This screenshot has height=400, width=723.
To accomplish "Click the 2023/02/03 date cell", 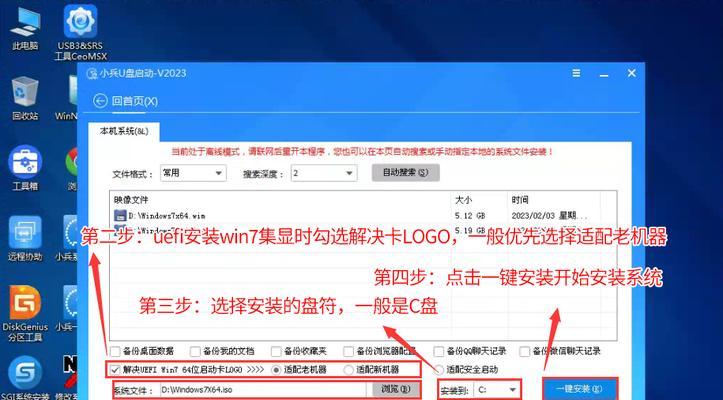I will [549, 215].
